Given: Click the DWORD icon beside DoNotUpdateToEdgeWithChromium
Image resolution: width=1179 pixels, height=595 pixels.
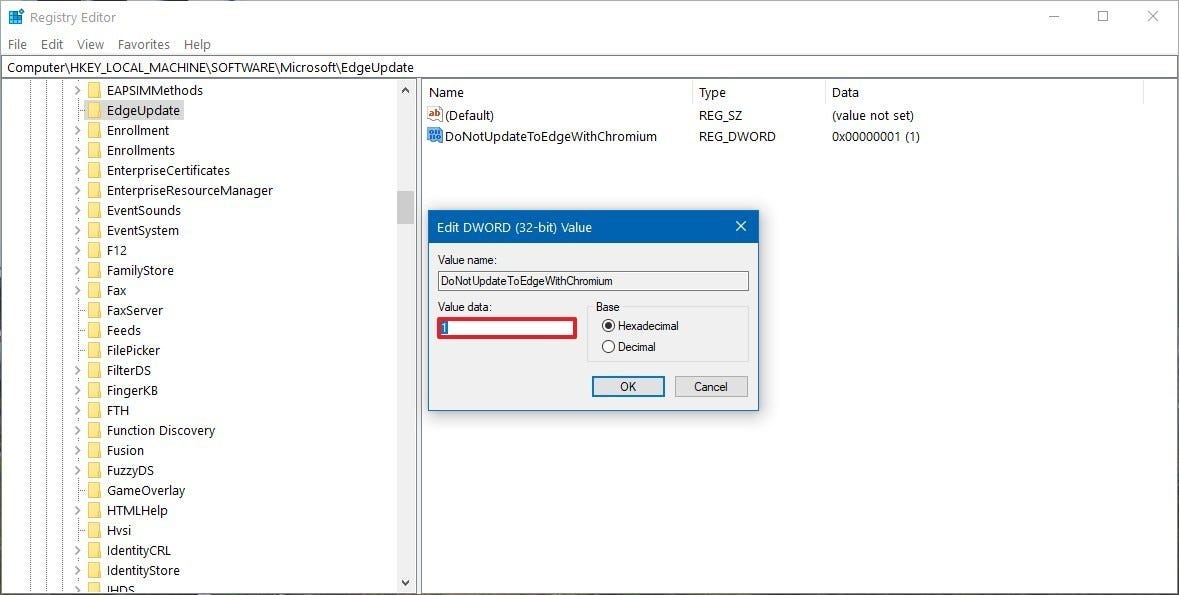Looking at the screenshot, I should coord(435,135).
